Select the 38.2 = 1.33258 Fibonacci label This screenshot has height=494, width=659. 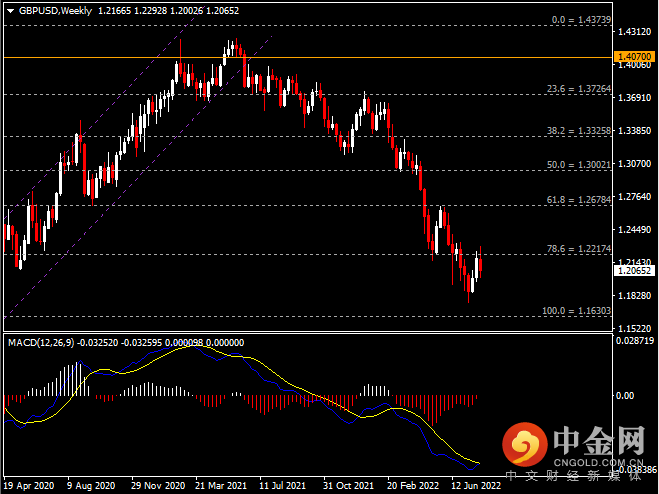point(577,131)
